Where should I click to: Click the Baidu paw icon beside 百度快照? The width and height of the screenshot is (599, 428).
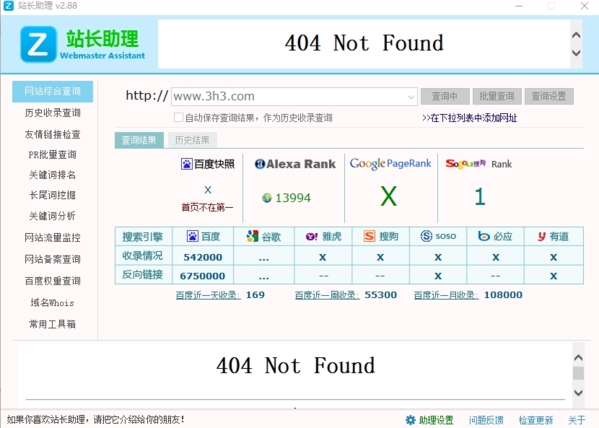point(186,164)
